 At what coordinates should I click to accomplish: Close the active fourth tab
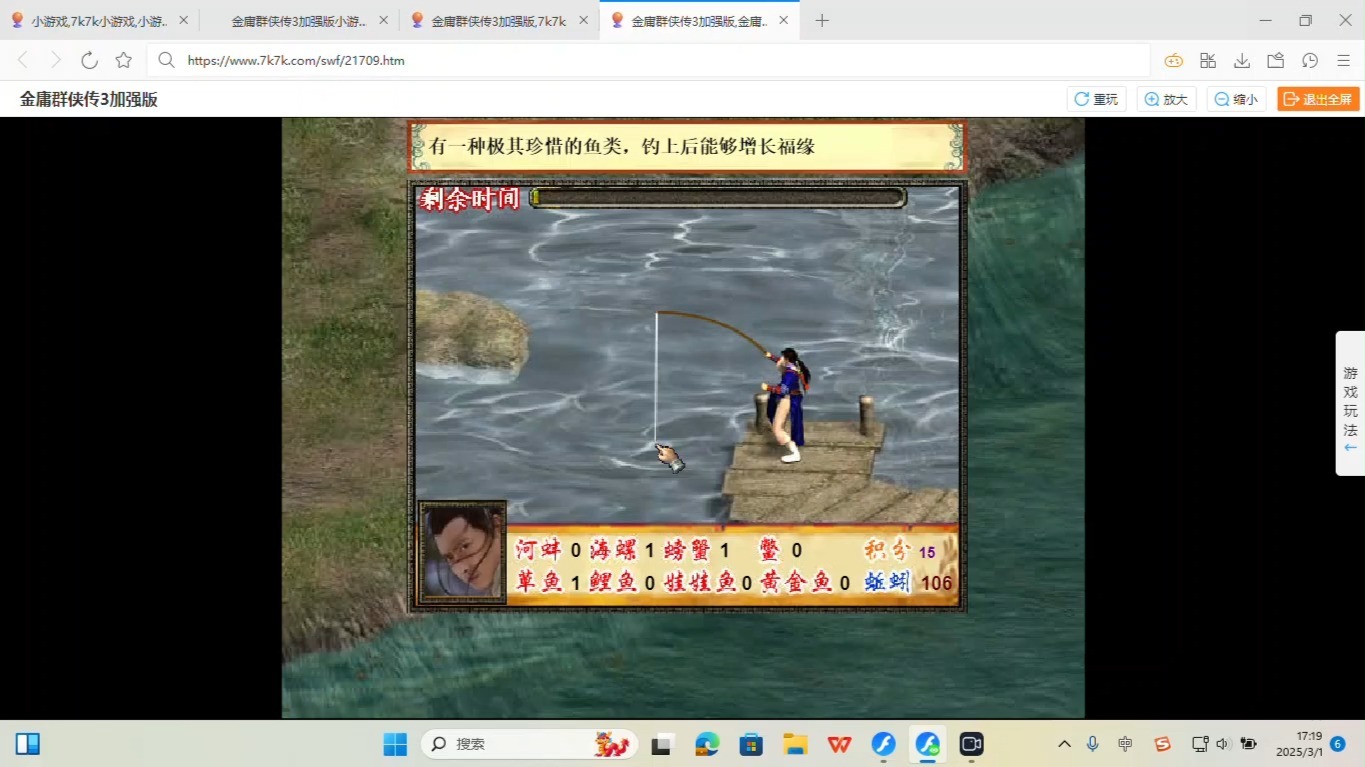click(x=783, y=20)
